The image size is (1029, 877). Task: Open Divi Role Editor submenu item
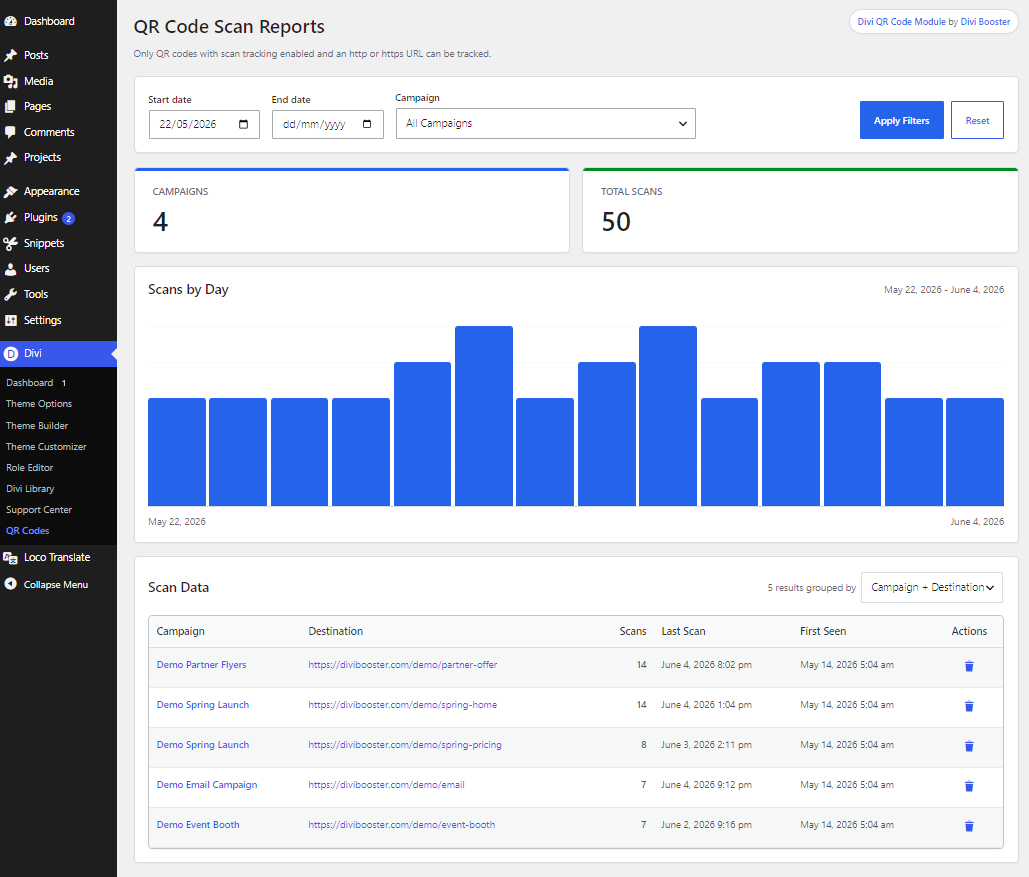click(x=30, y=467)
